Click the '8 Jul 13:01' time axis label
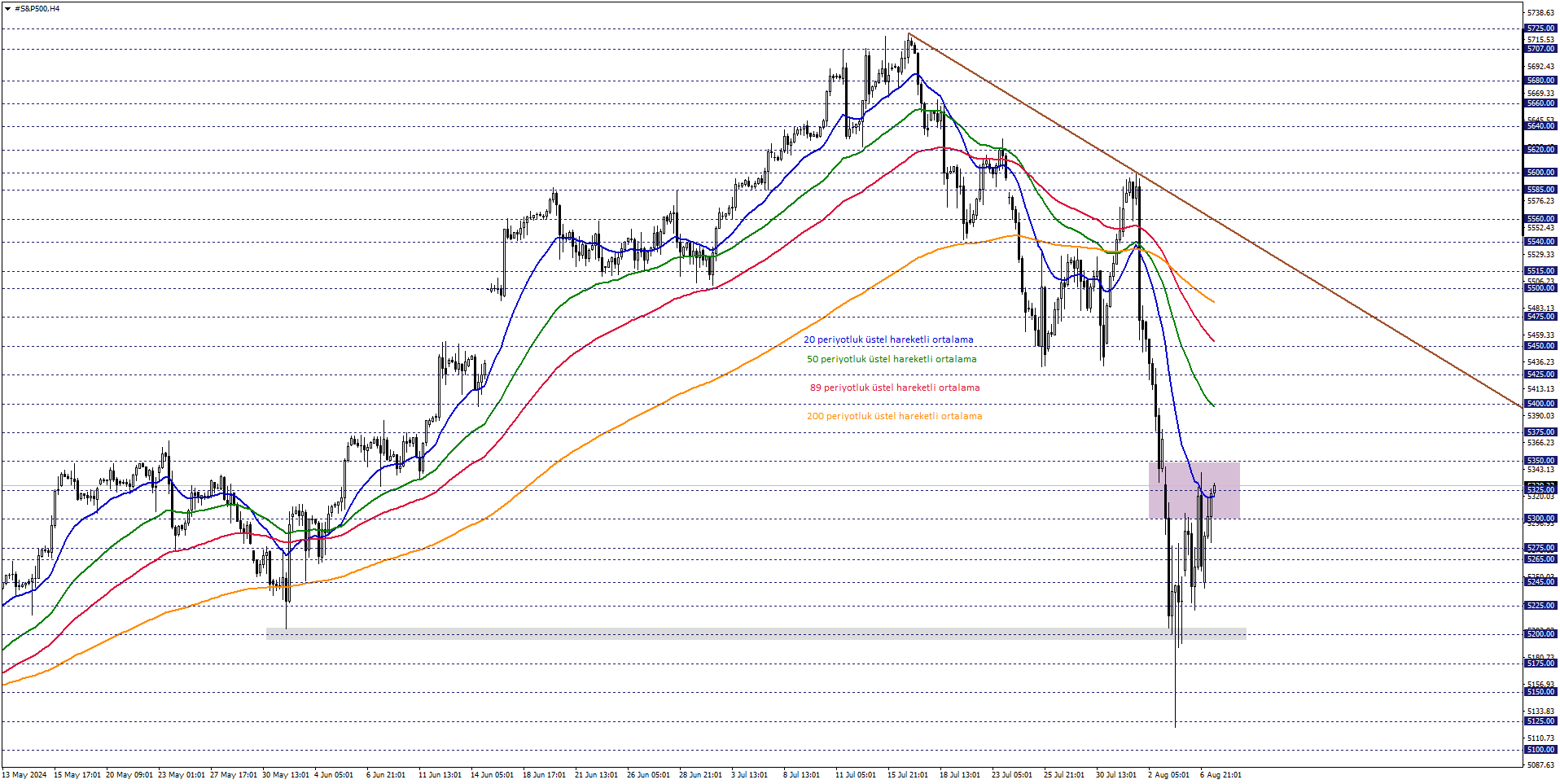1560x784 pixels. (801, 775)
